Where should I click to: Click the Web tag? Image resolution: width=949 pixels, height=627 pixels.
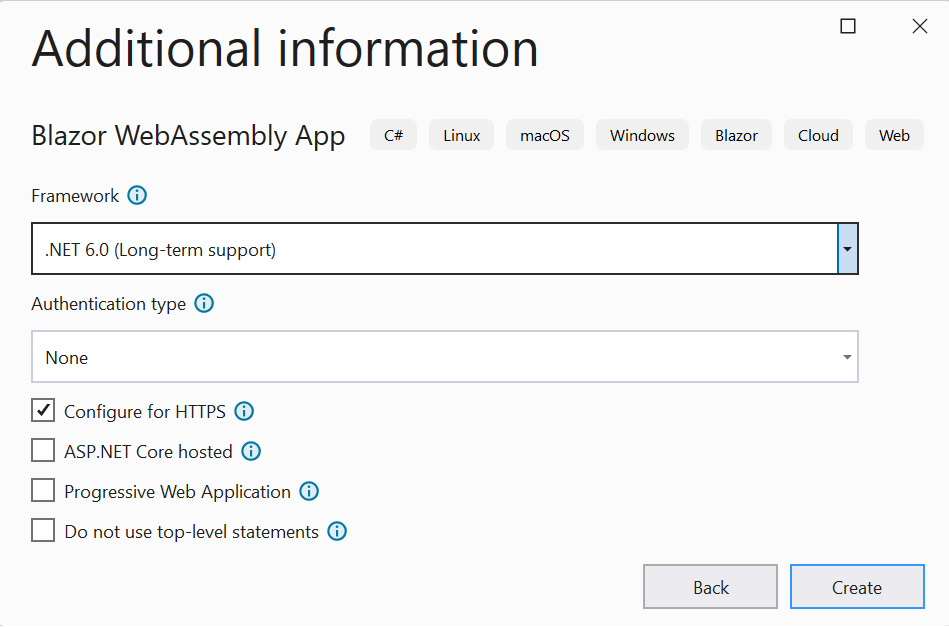coord(895,135)
